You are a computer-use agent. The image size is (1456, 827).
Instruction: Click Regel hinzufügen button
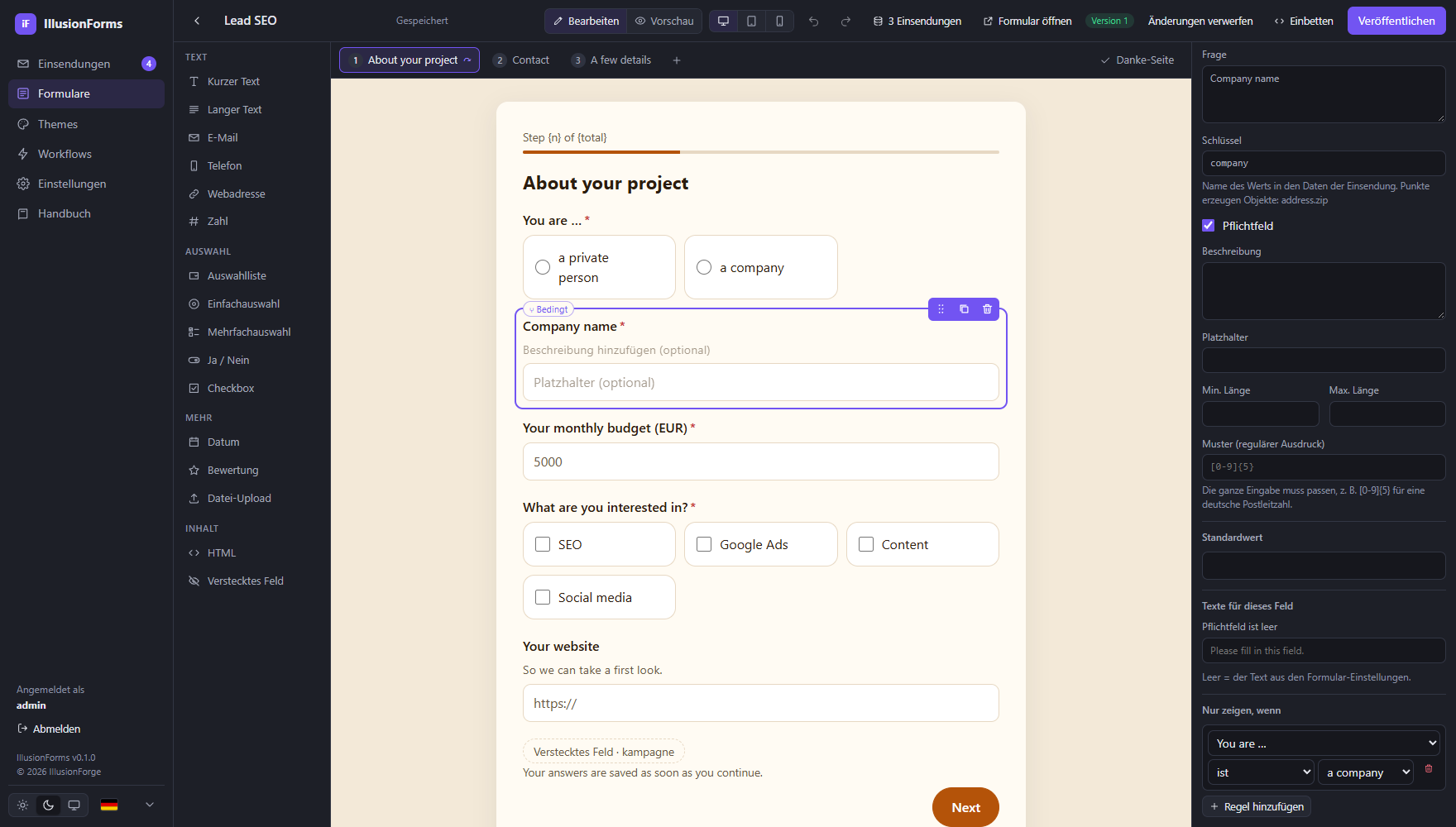tap(1257, 806)
